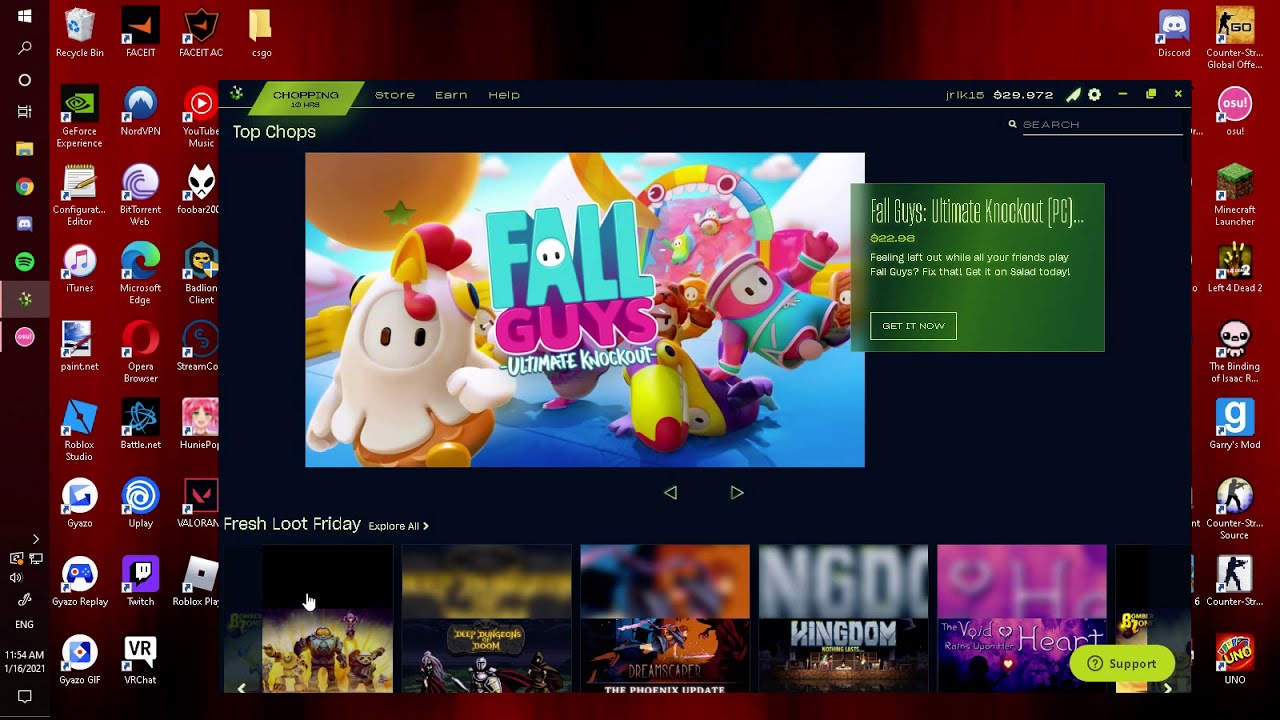Viewport: 1280px width, 720px height.
Task: Select osu! app on taskbar
Action: (x=25, y=337)
